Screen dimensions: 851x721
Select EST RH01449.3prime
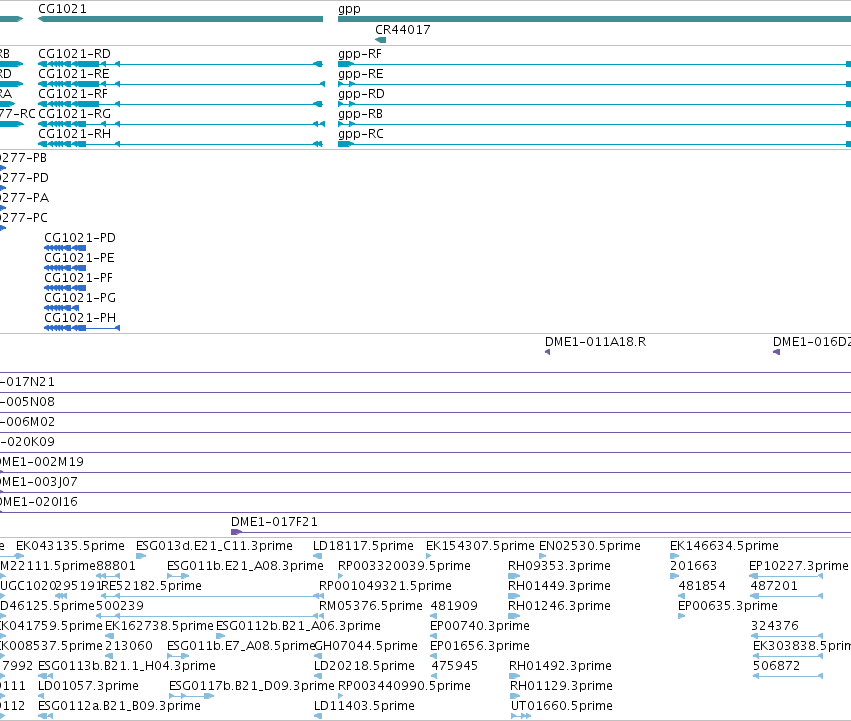tap(559, 586)
